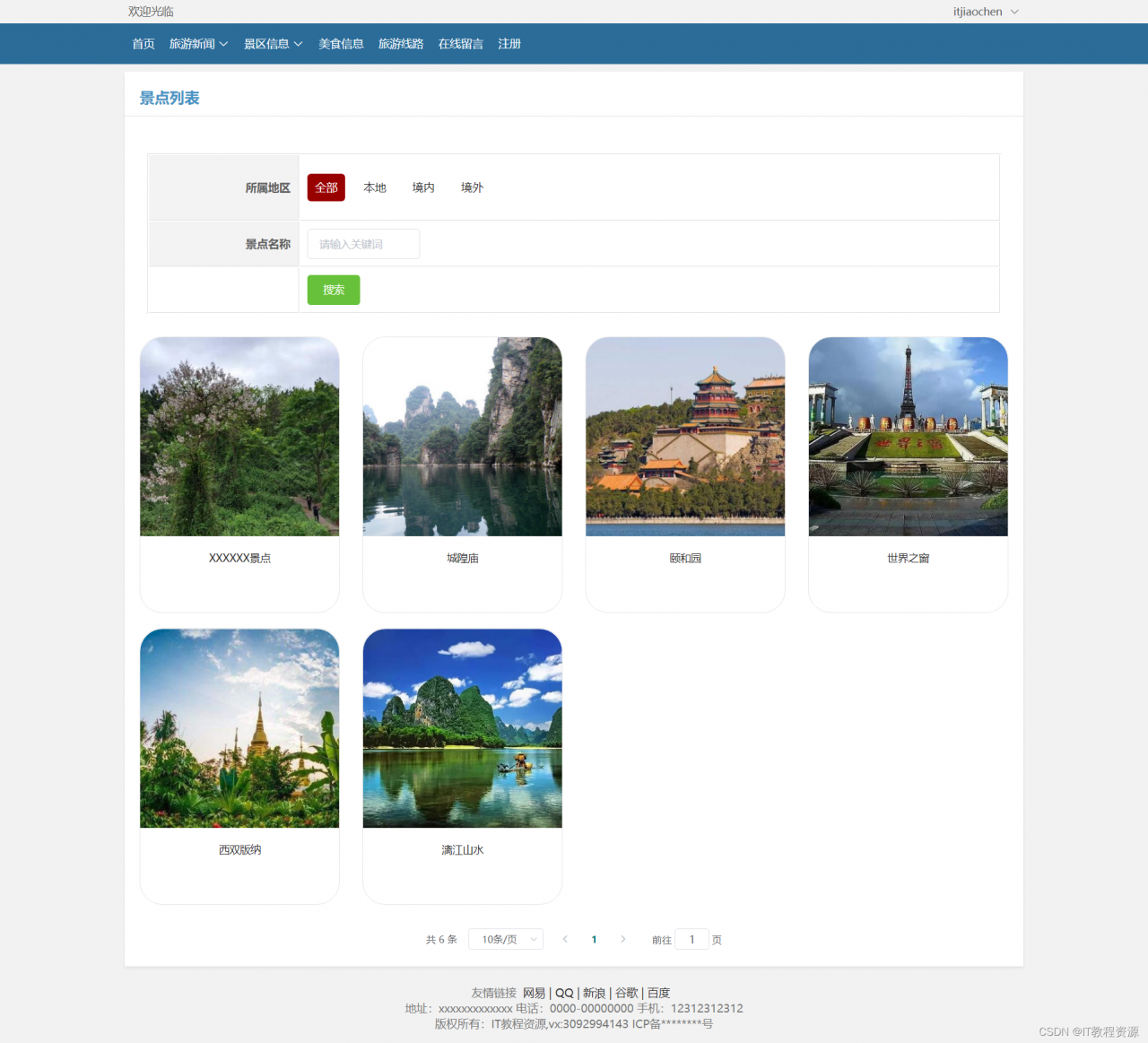
Task: Choose the 境外 region filter
Action: (472, 187)
